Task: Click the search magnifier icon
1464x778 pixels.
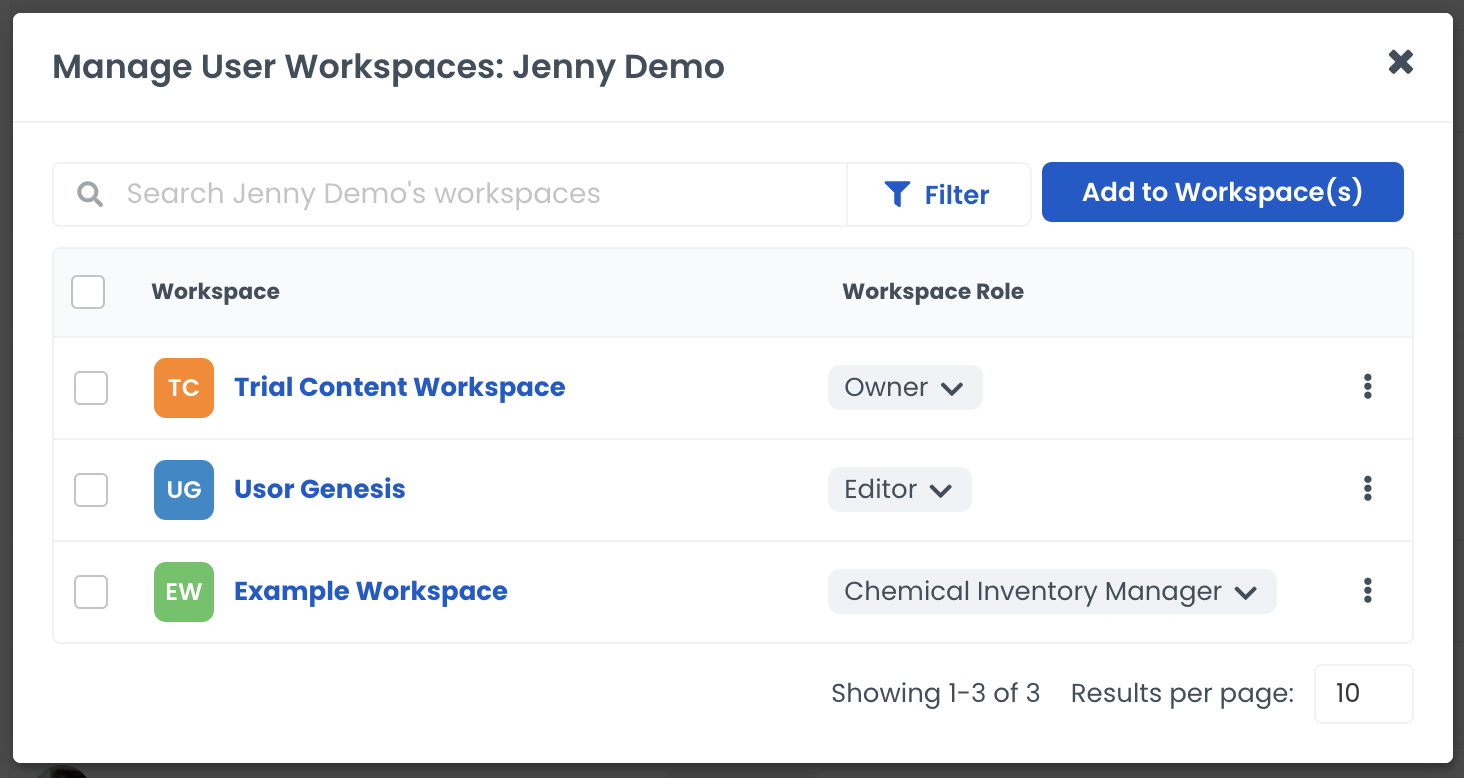Action: (91, 194)
